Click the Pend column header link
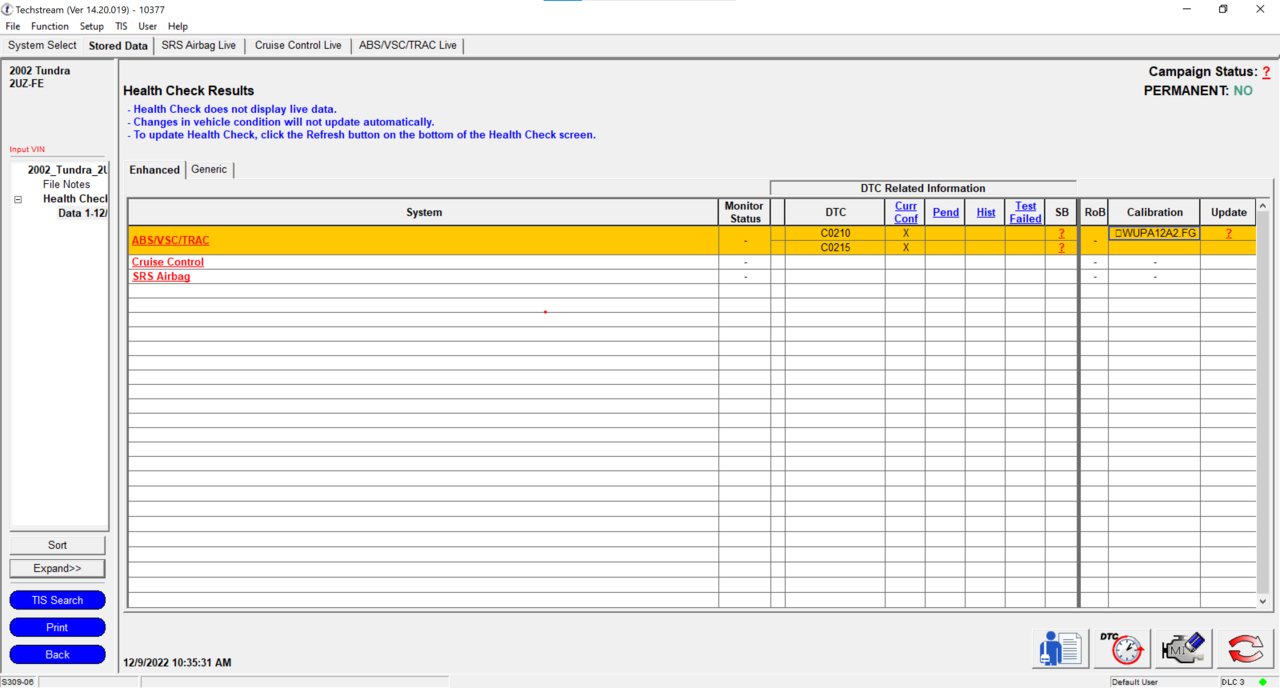 pyautogui.click(x=946, y=212)
